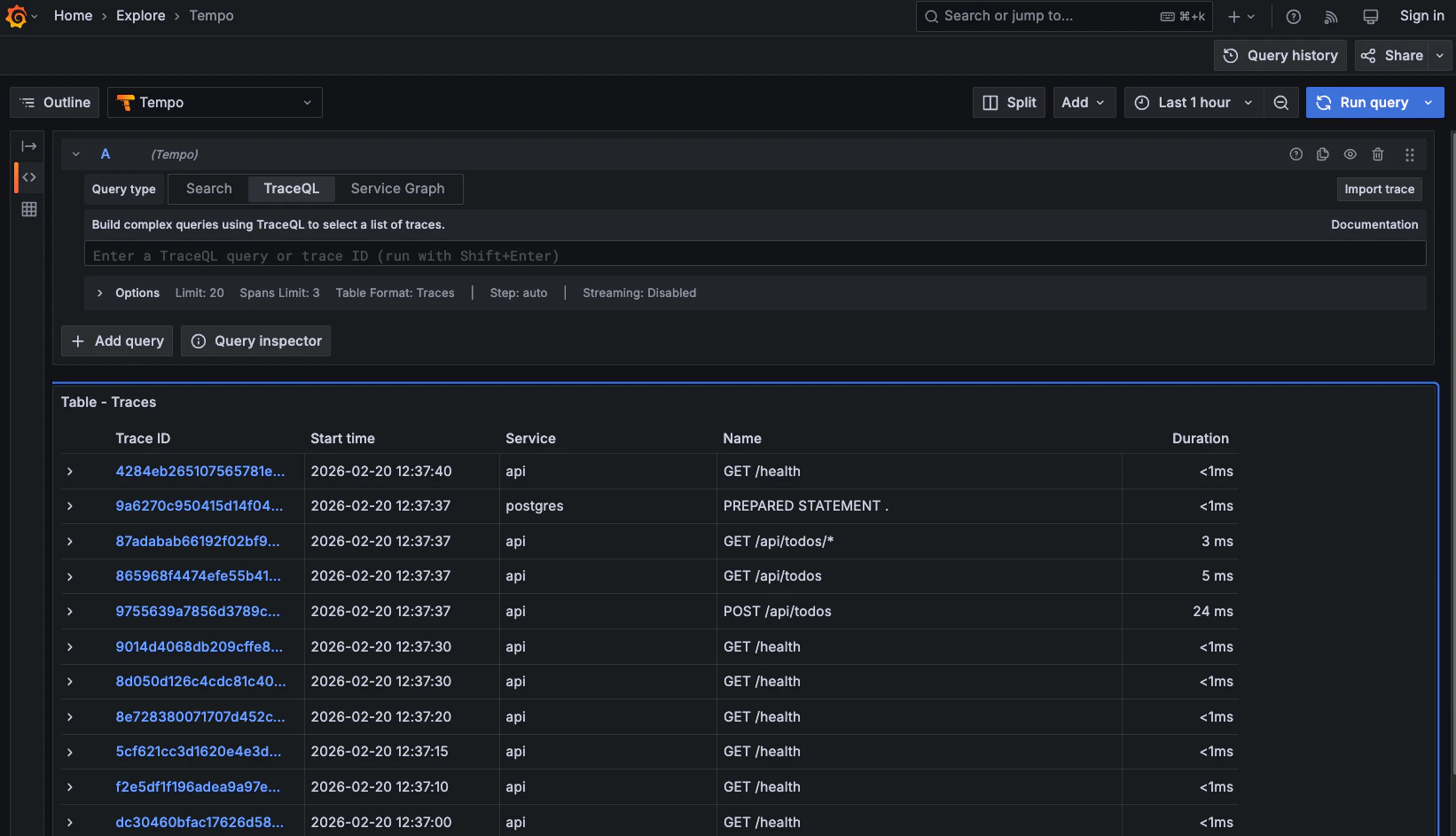Open trace 5cf621cc3d1620e4e3d link
Viewport: 1456px width, 836px height.
[199, 752]
